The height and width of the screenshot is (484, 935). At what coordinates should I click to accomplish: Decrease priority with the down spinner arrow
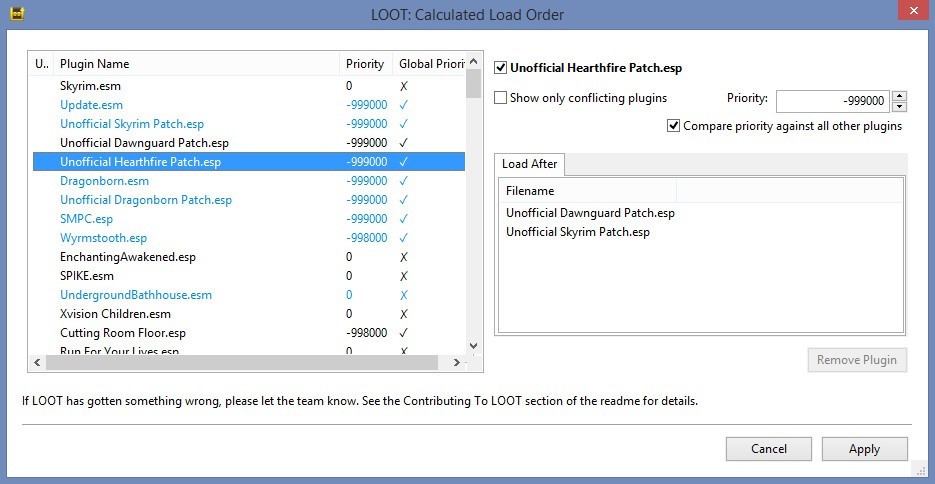coord(899,106)
